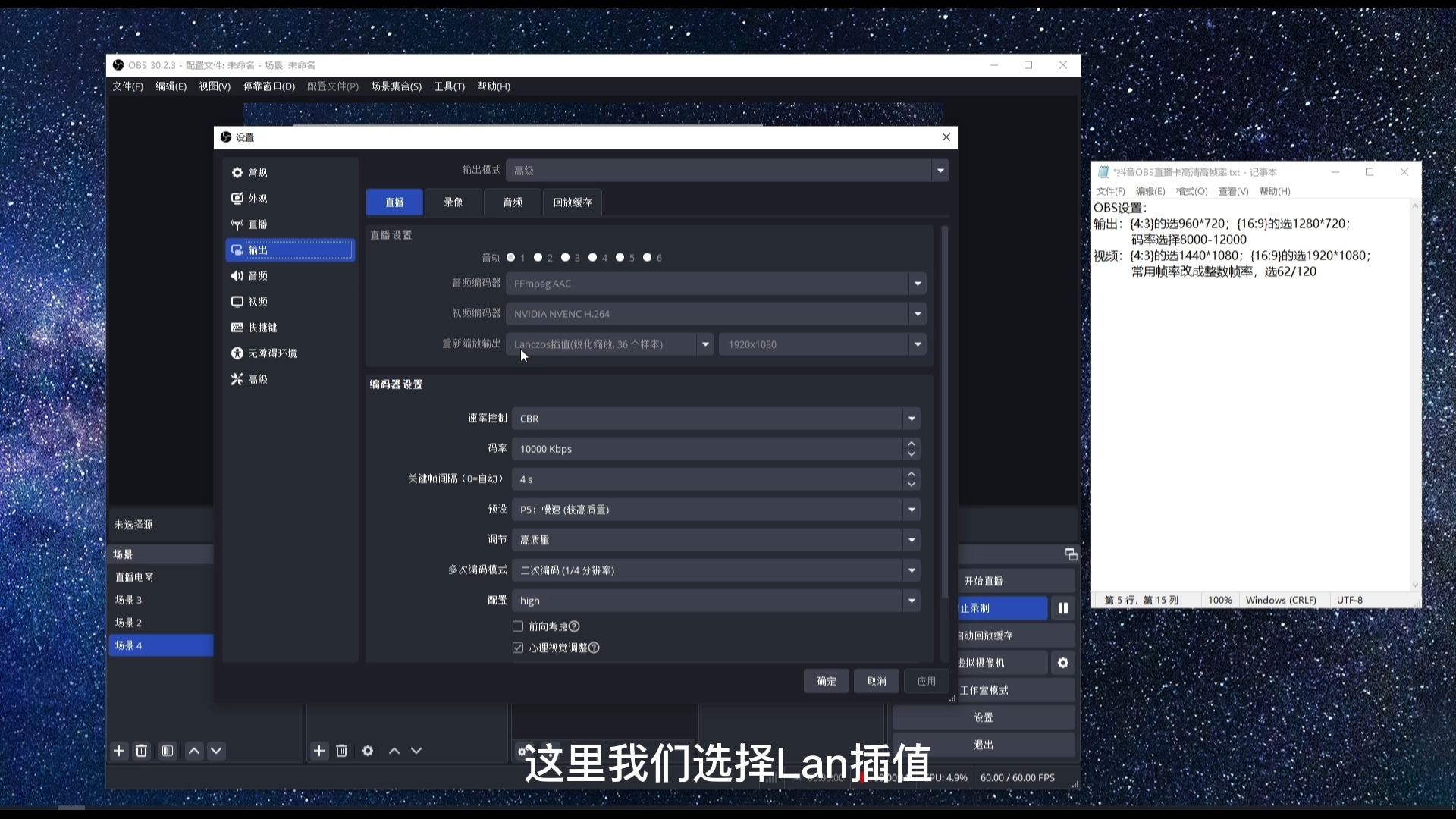This screenshot has width=1456, height=819.
Task: Uncheck the 心理视觉调整 checkbox
Action: (518, 648)
